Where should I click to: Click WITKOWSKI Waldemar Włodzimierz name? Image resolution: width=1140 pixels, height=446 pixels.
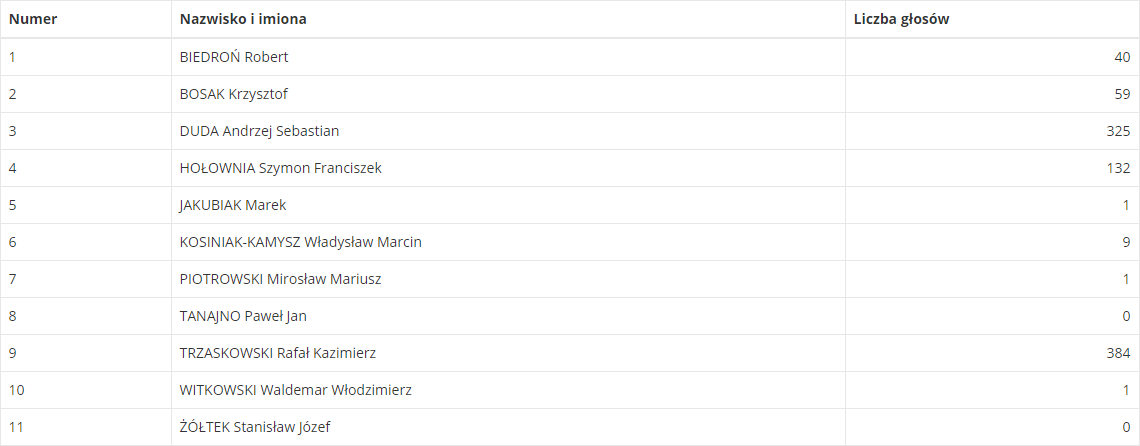pyautogui.click(x=295, y=390)
